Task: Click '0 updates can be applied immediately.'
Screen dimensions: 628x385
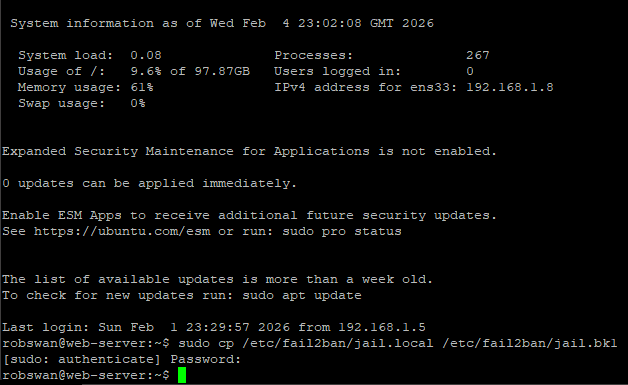Action: [x=149, y=183]
